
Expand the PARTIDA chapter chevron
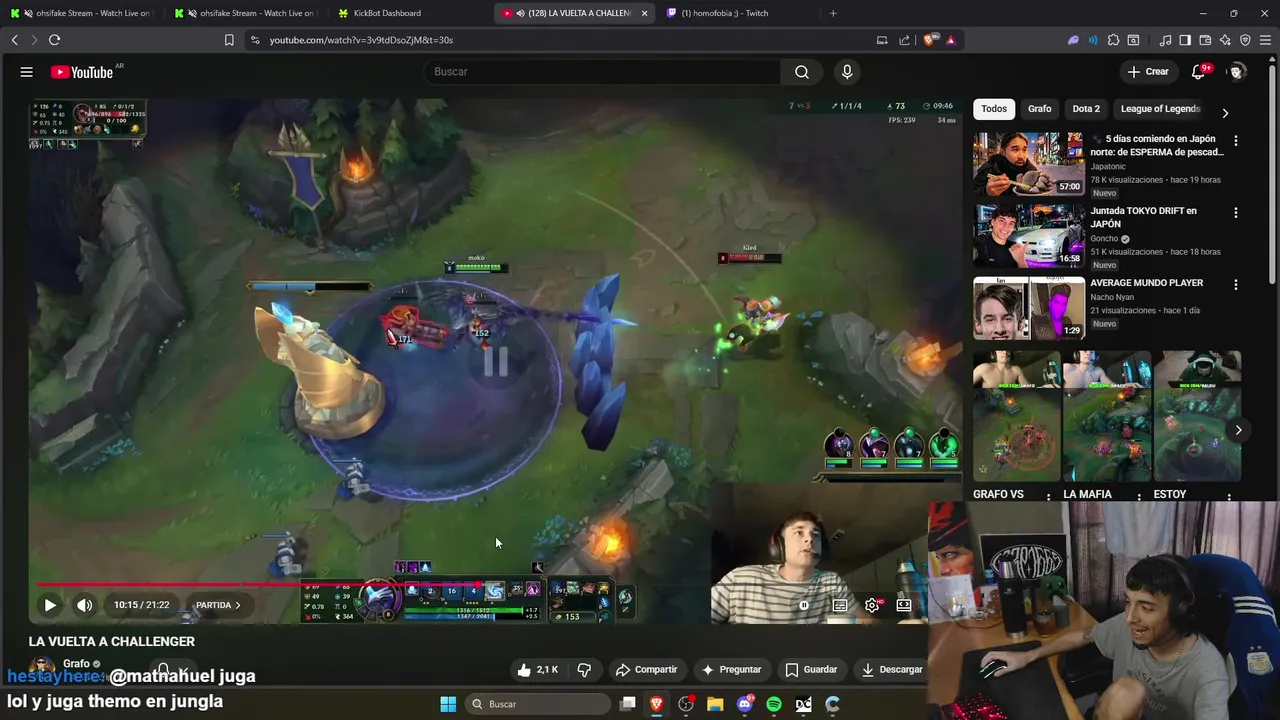click(237, 605)
